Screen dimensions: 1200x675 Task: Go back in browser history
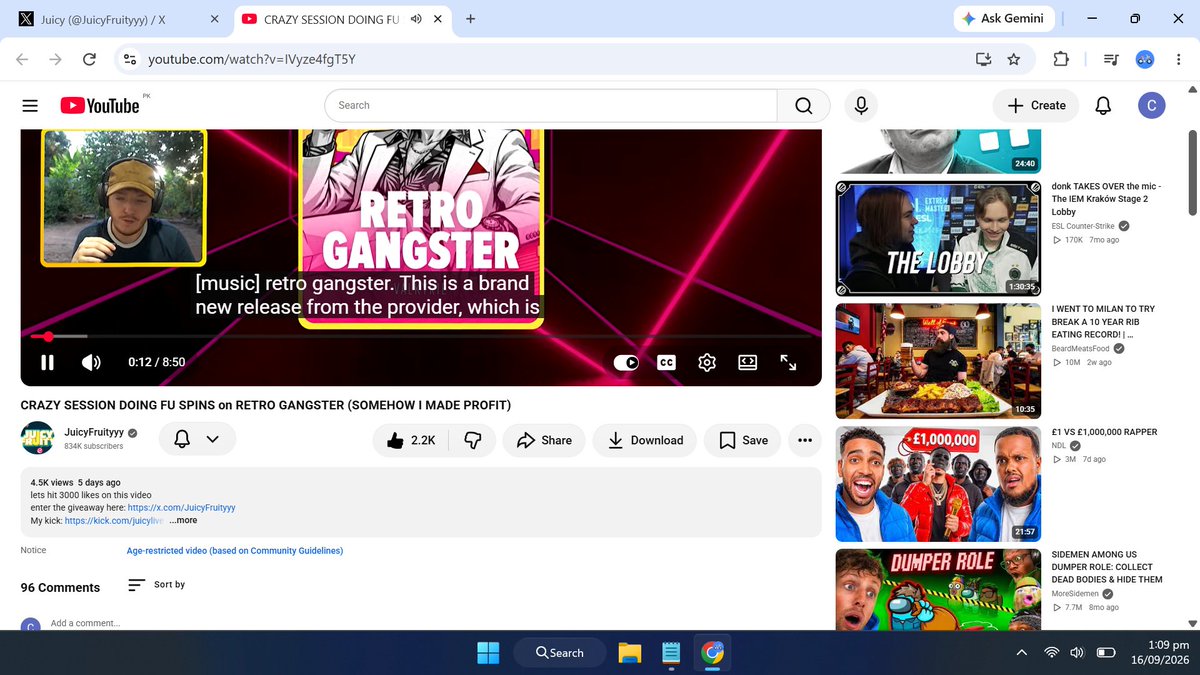click(x=22, y=60)
